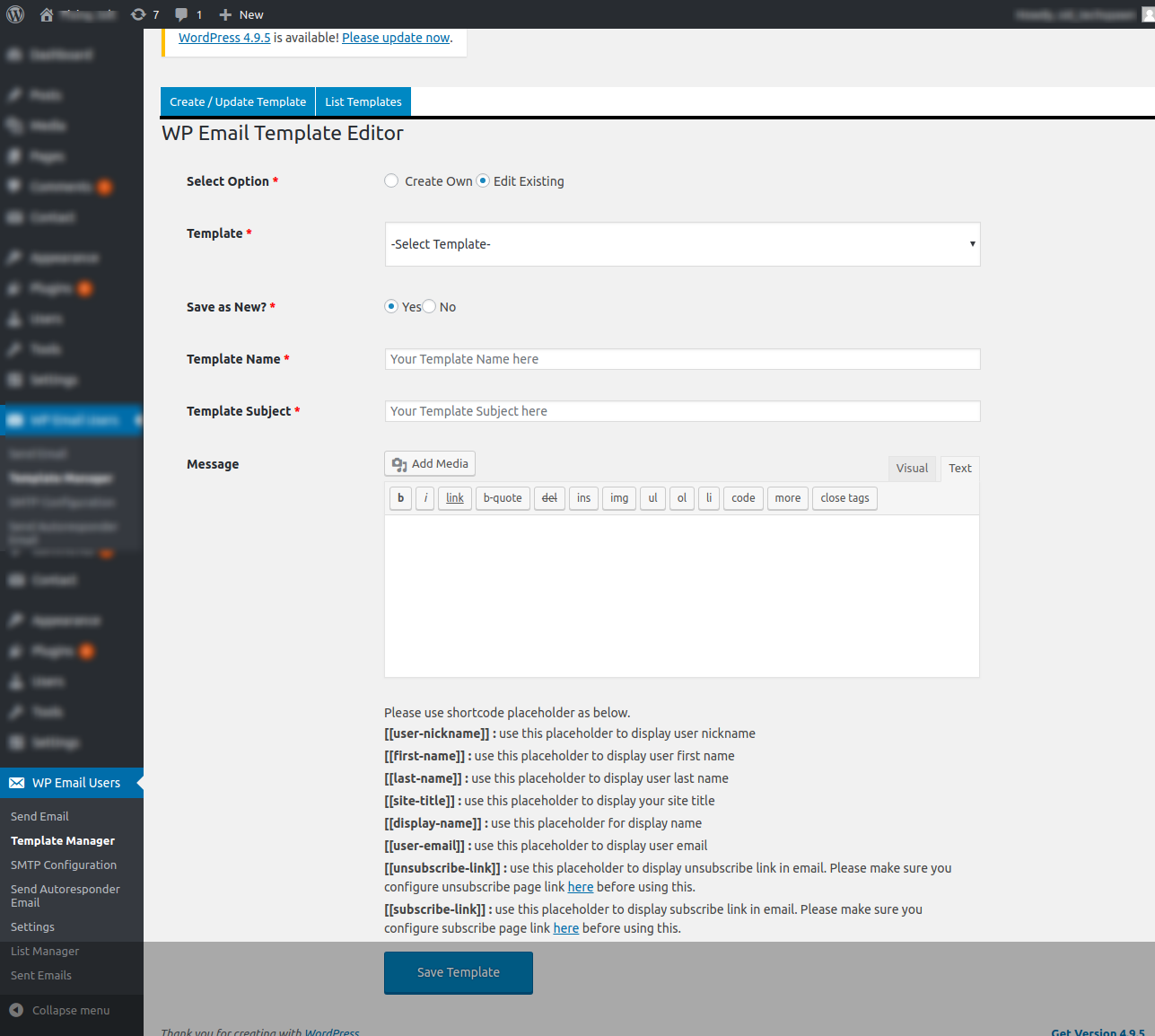The image size is (1155, 1036).
Task: Click the plus New button in admin bar
Action: click(241, 14)
